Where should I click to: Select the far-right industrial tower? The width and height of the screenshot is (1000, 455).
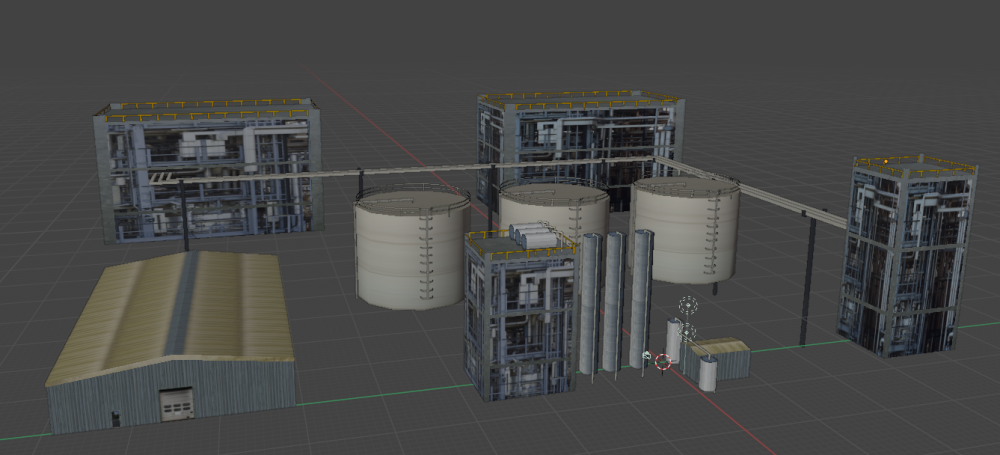pyautogui.click(x=906, y=255)
